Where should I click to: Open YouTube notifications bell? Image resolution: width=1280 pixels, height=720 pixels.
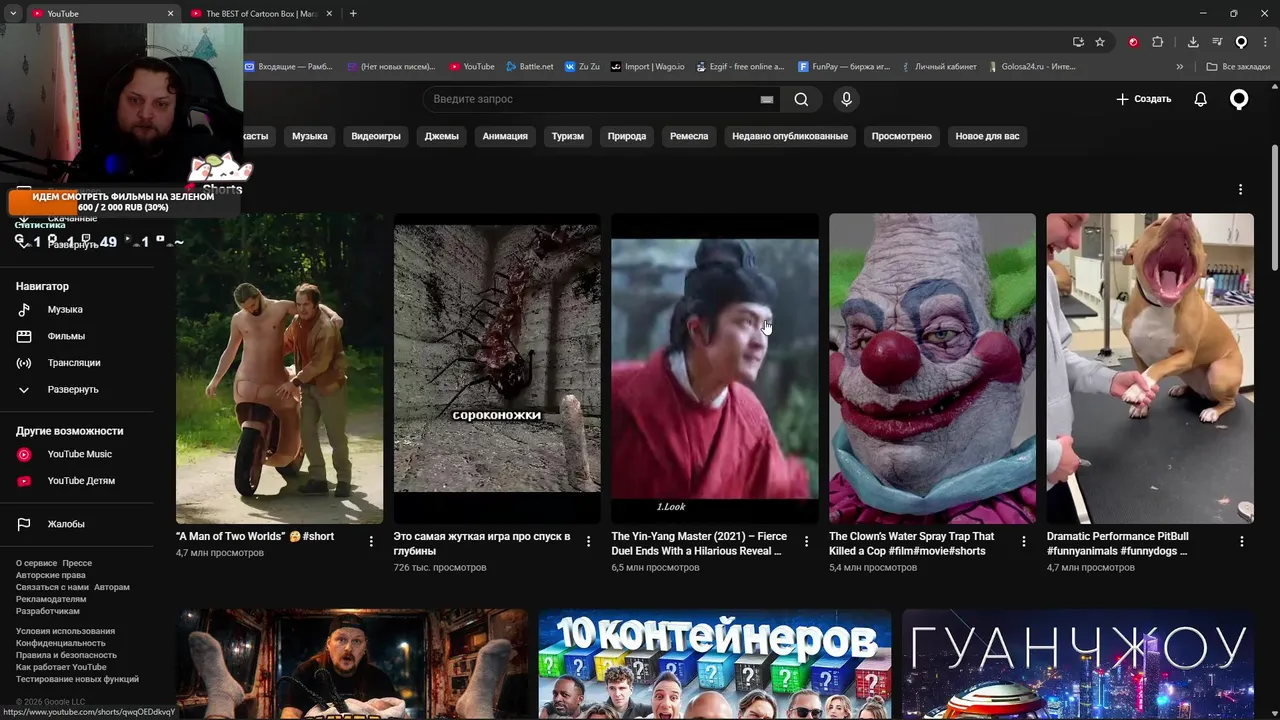tap(1201, 99)
